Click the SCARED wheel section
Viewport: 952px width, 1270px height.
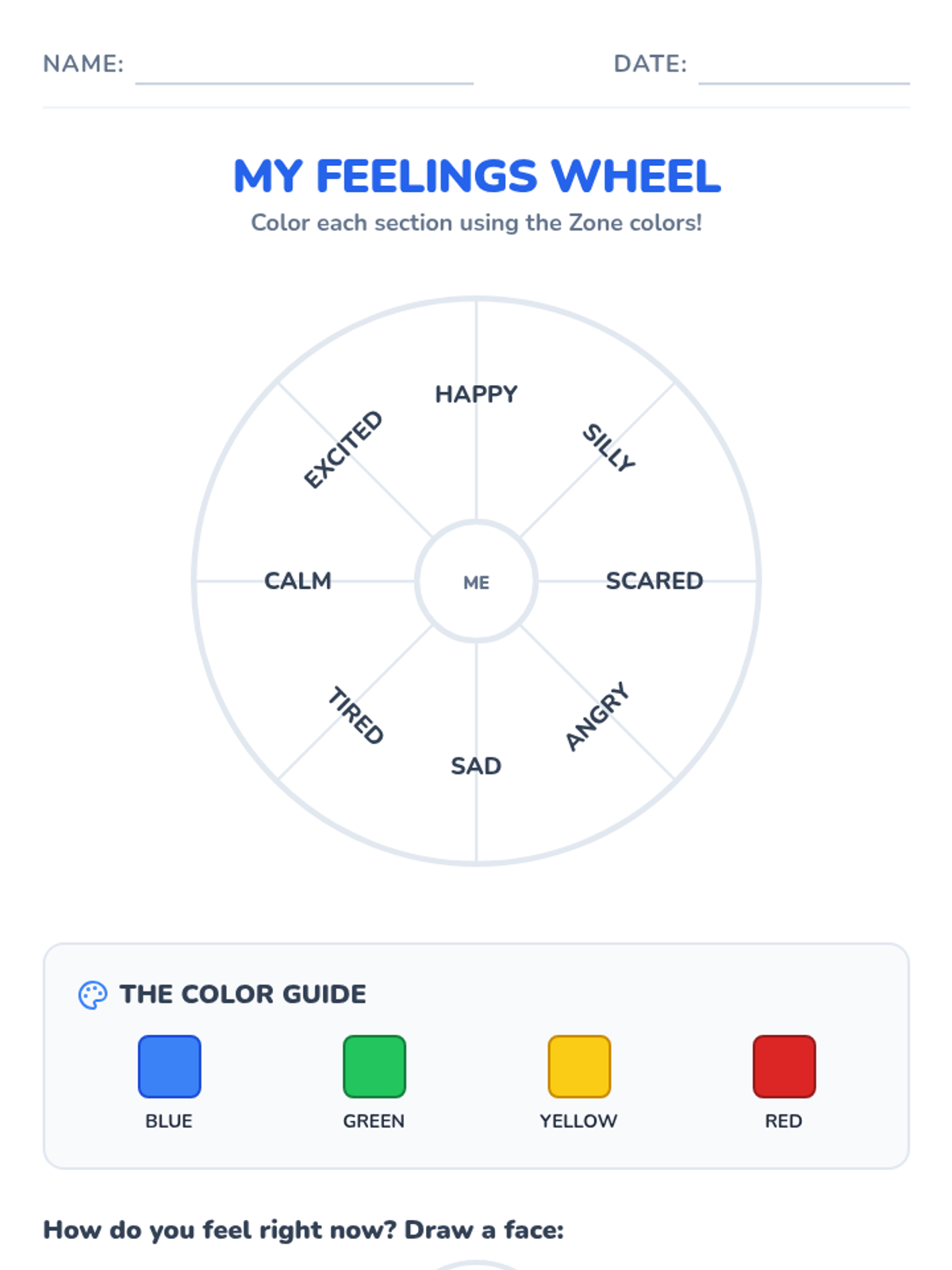click(x=654, y=581)
